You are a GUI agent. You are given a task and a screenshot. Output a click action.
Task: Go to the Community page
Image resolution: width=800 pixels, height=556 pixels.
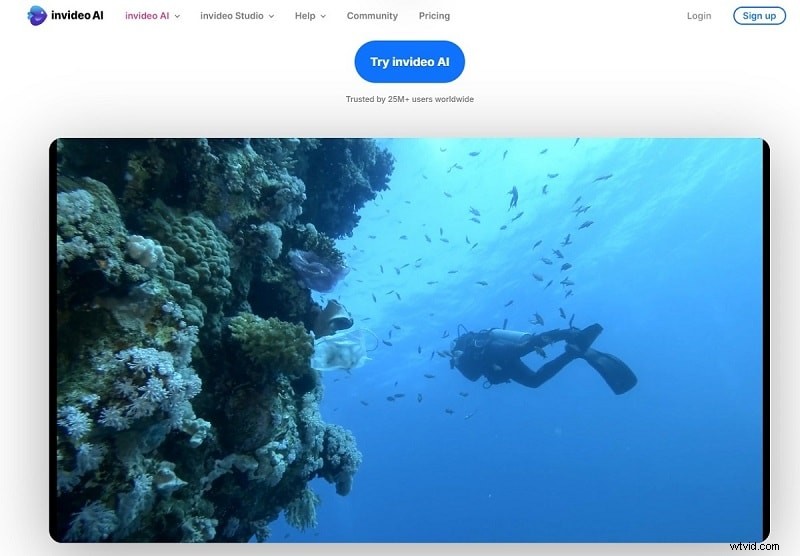click(x=372, y=16)
